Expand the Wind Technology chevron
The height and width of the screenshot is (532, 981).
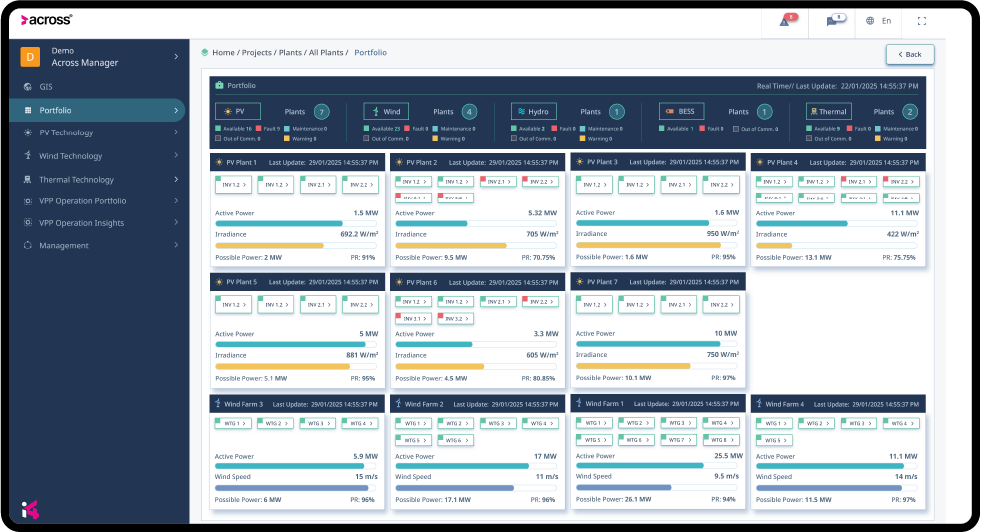(x=176, y=155)
